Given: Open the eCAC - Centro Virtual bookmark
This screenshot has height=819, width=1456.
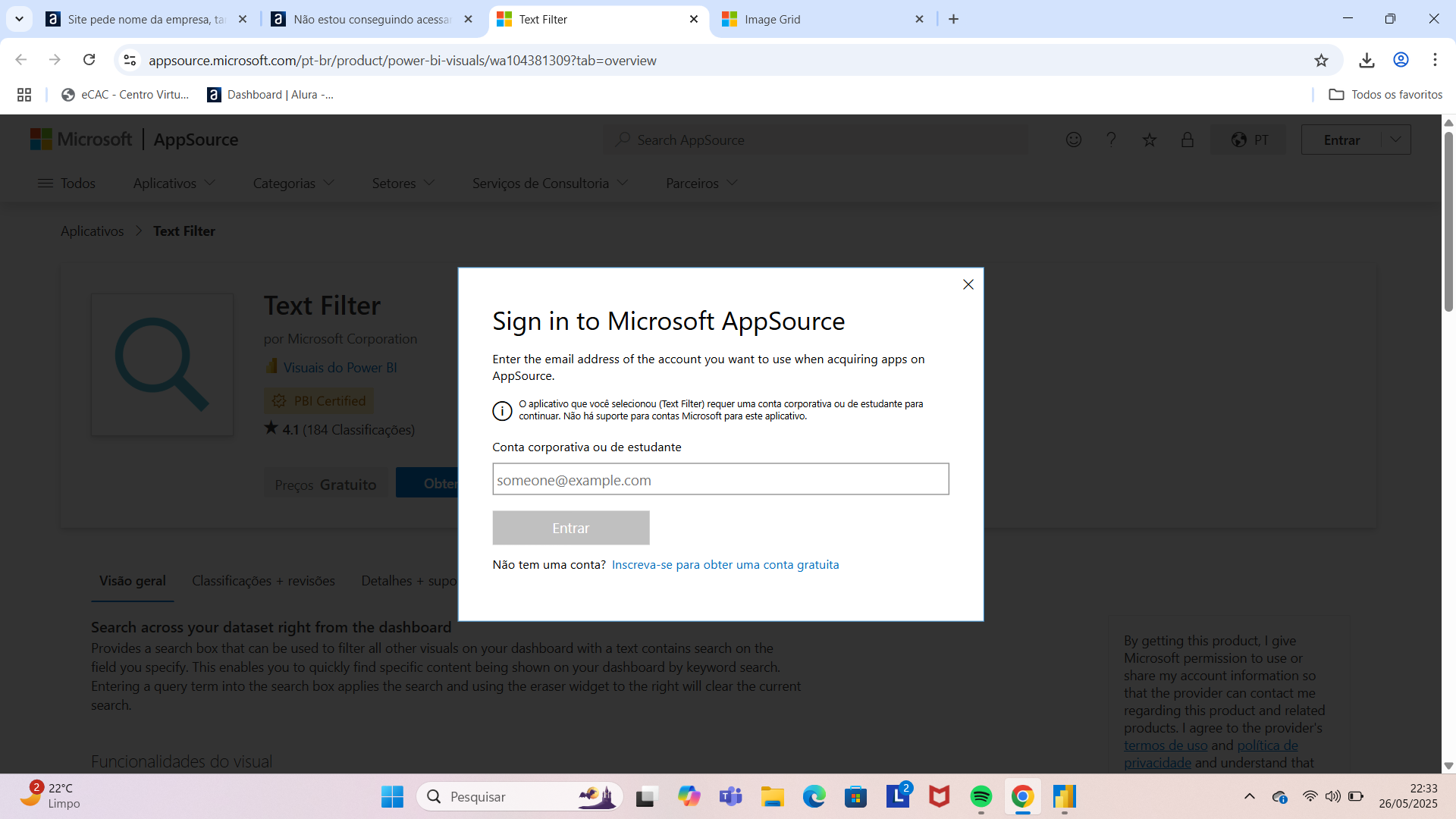Looking at the screenshot, I should 125,95.
